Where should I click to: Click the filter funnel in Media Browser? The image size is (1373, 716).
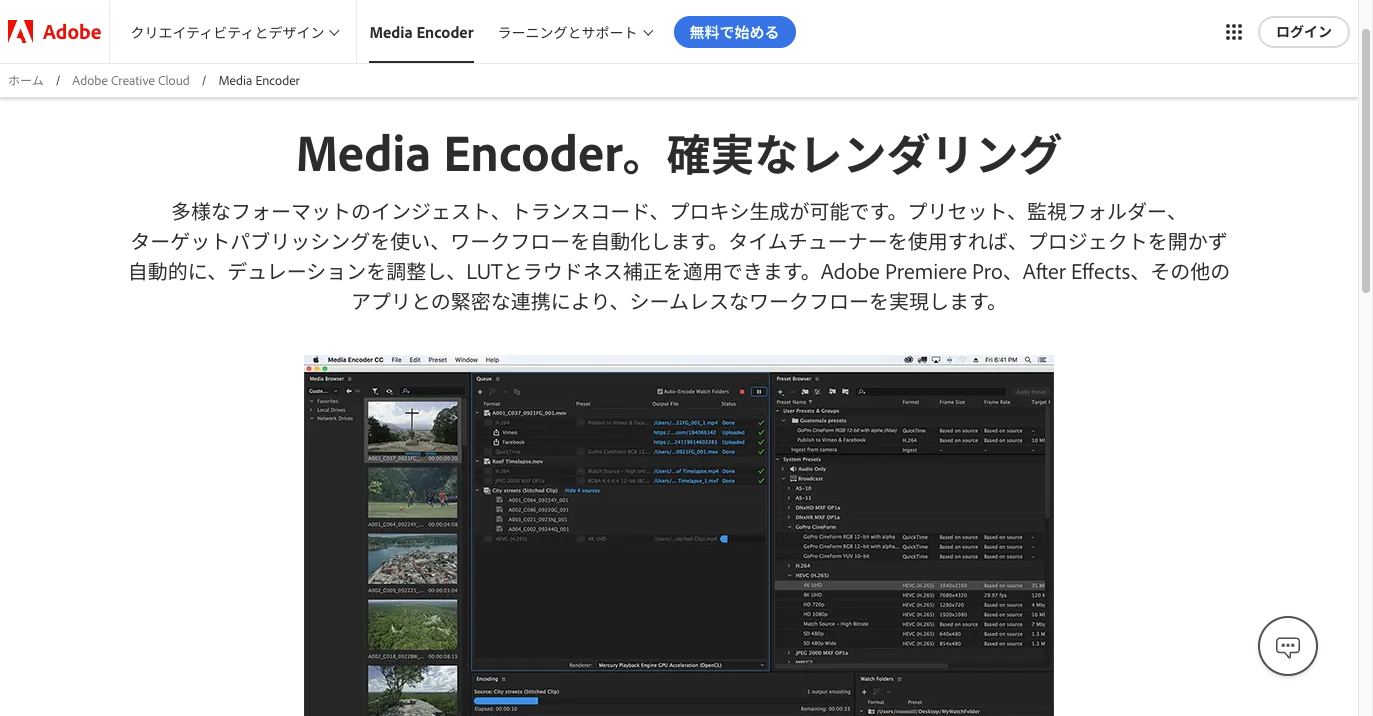(x=375, y=391)
